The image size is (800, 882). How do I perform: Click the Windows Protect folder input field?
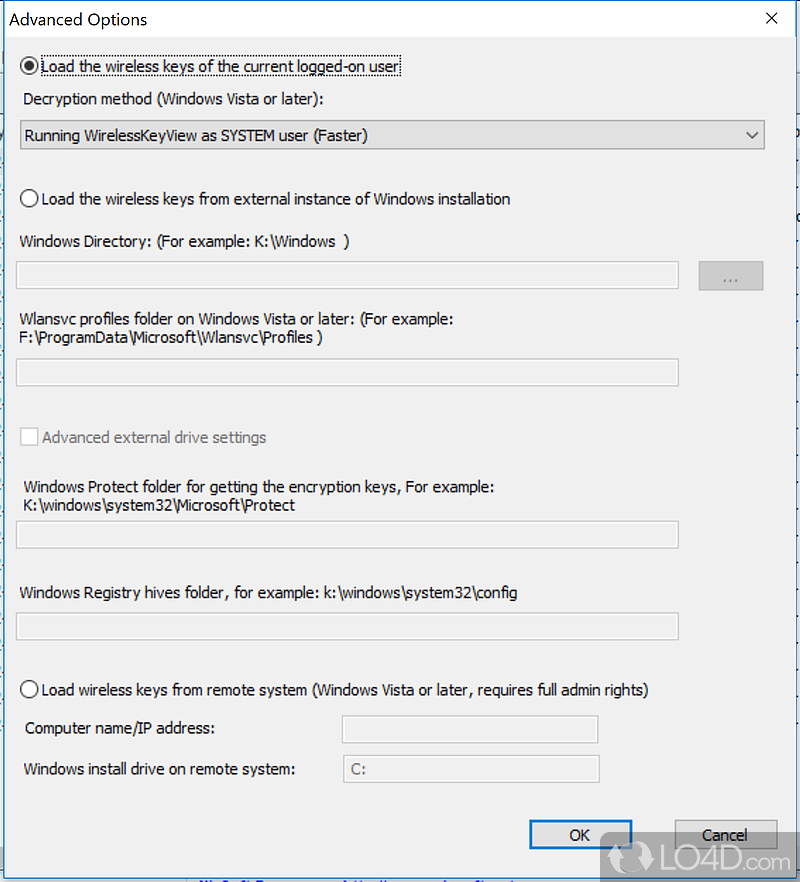point(347,535)
